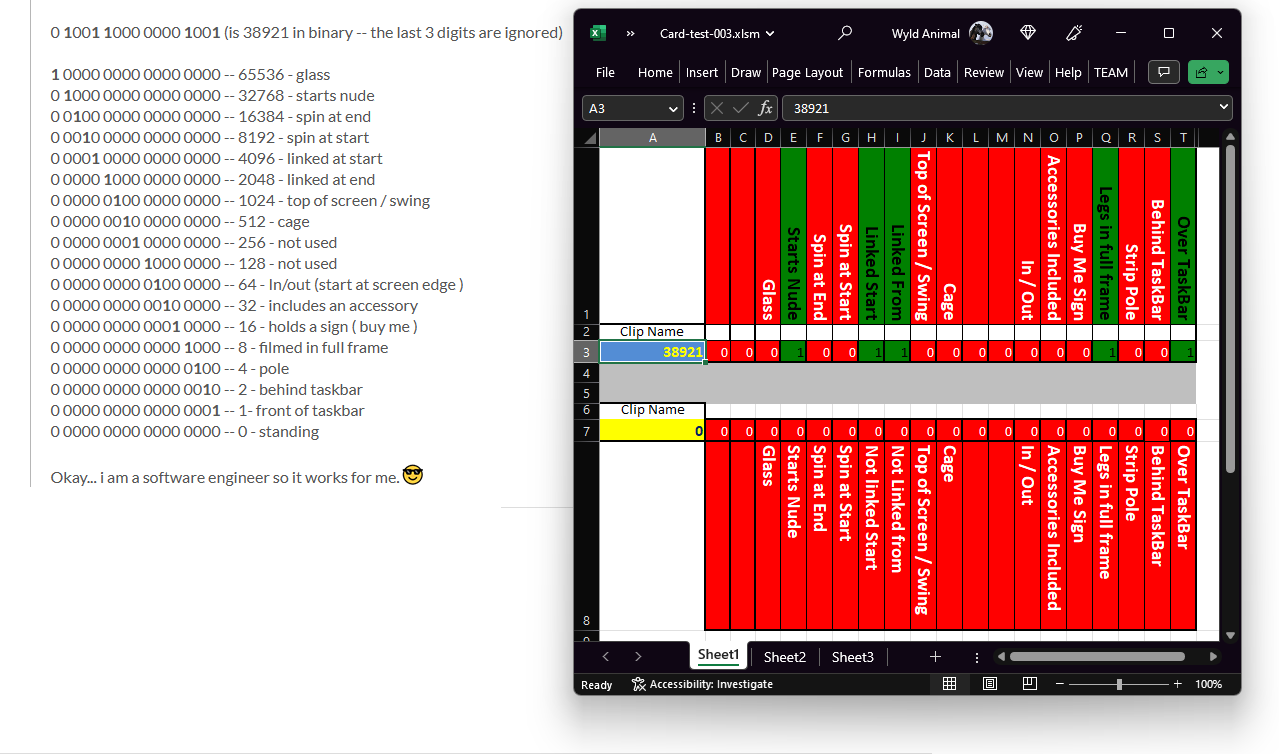This screenshot has height=754, width=1279.
Task: Select Normal view icon in status bar
Action: click(949, 684)
